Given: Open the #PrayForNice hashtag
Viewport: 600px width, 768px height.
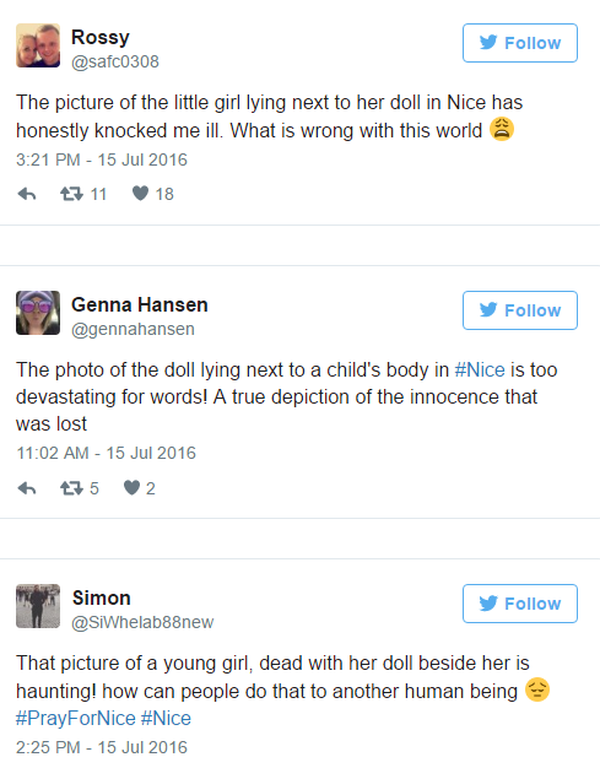Looking at the screenshot, I should 75,718.
